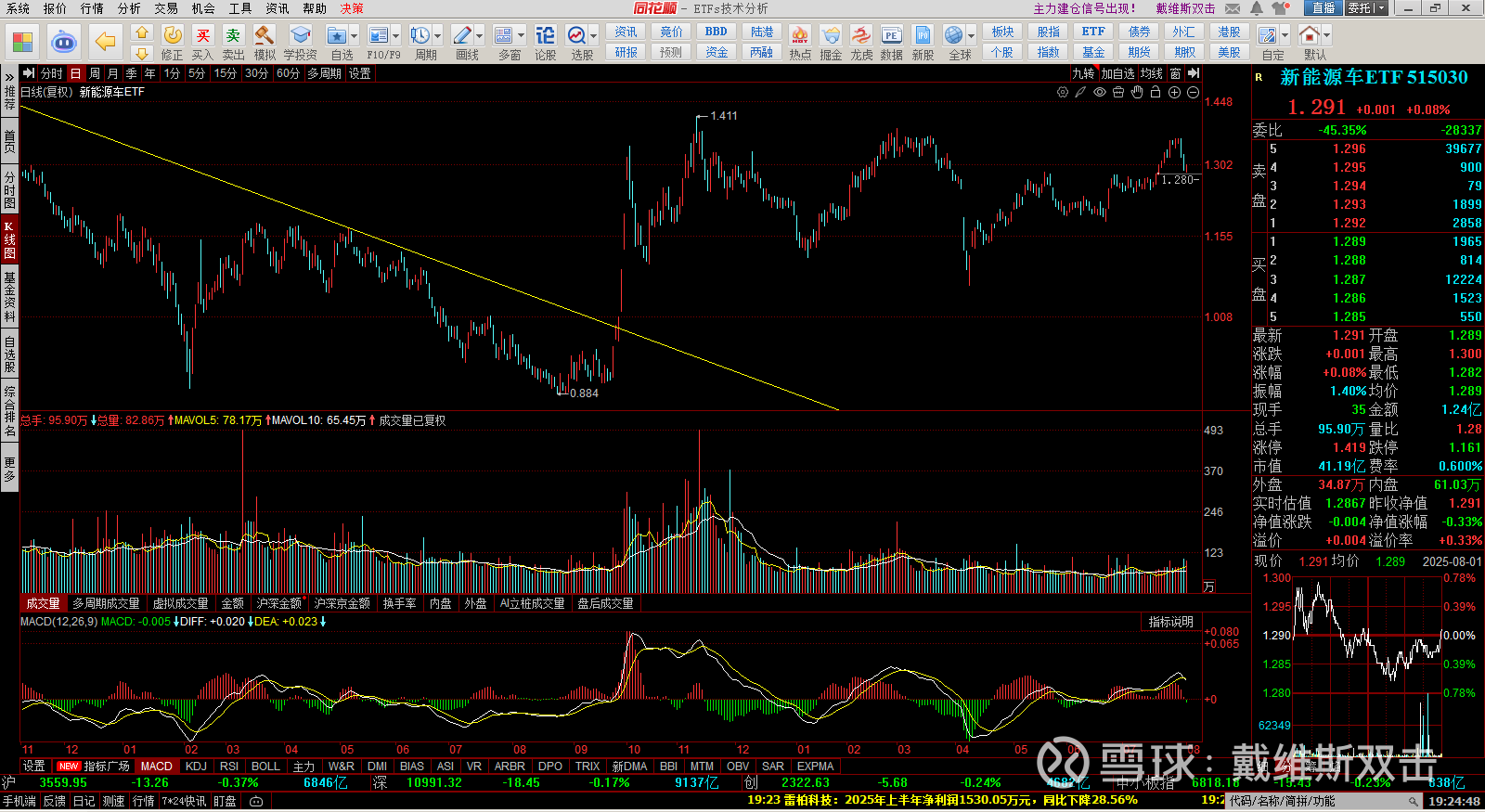
Task: Expand the 自定 dropdown arrow
Action: tap(1285, 36)
